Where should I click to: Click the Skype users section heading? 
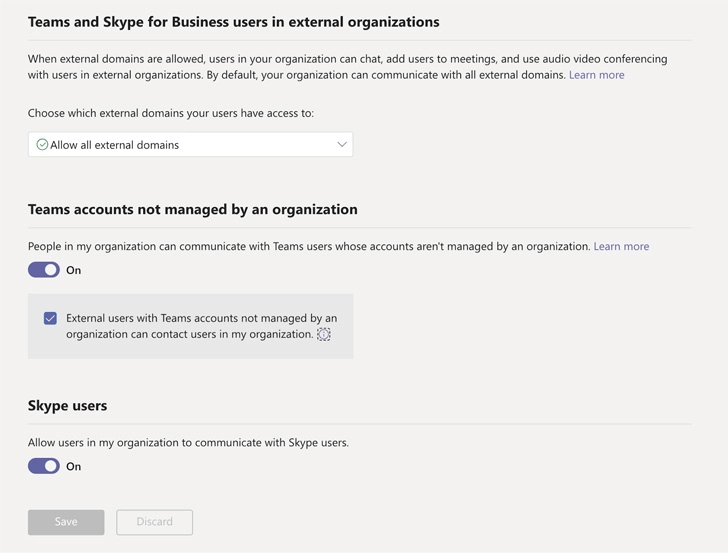click(x=67, y=405)
